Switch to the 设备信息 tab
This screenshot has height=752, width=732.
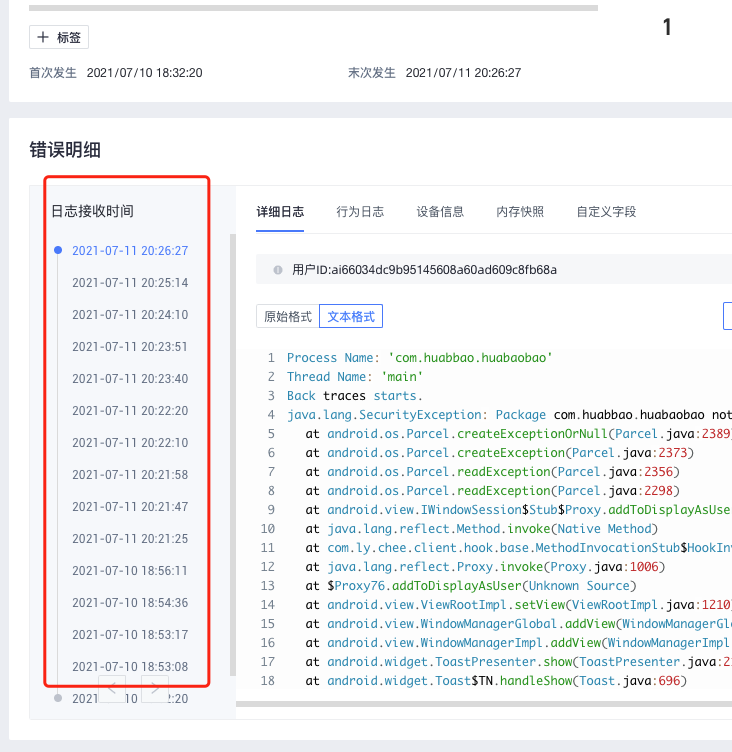tap(440, 212)
